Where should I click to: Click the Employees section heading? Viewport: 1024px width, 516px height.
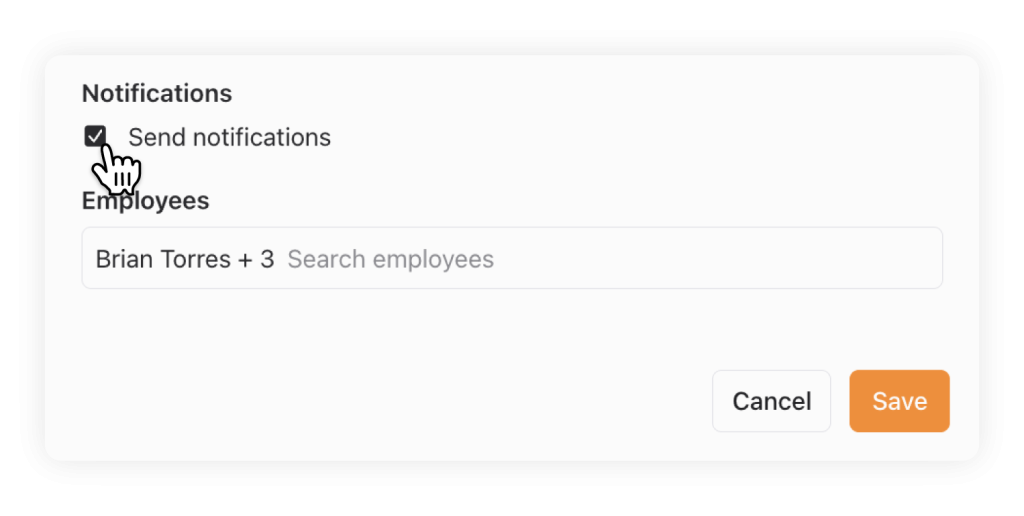[x=146, y=201]
